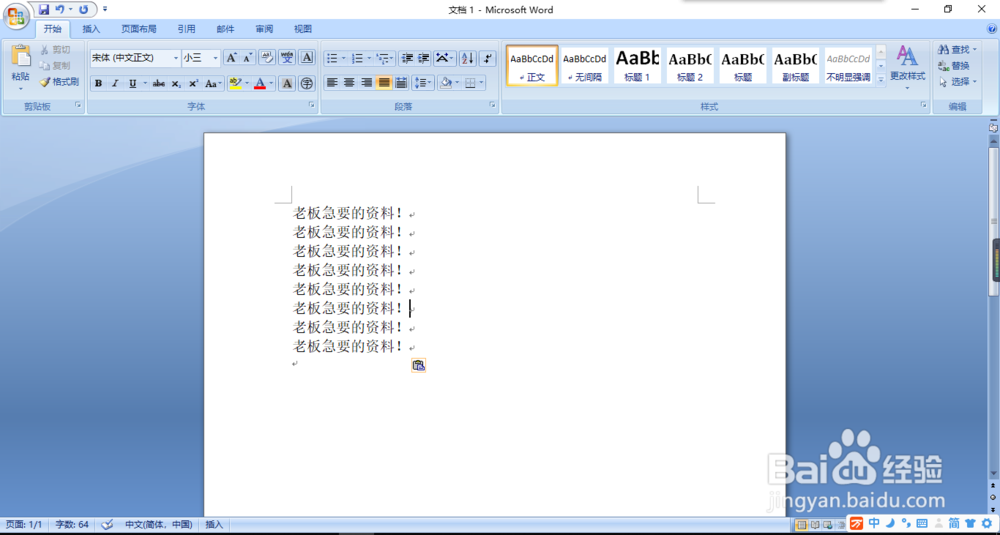1000x535 pixels.
Task: Apply distributed alignment
Action: (401, 82)
